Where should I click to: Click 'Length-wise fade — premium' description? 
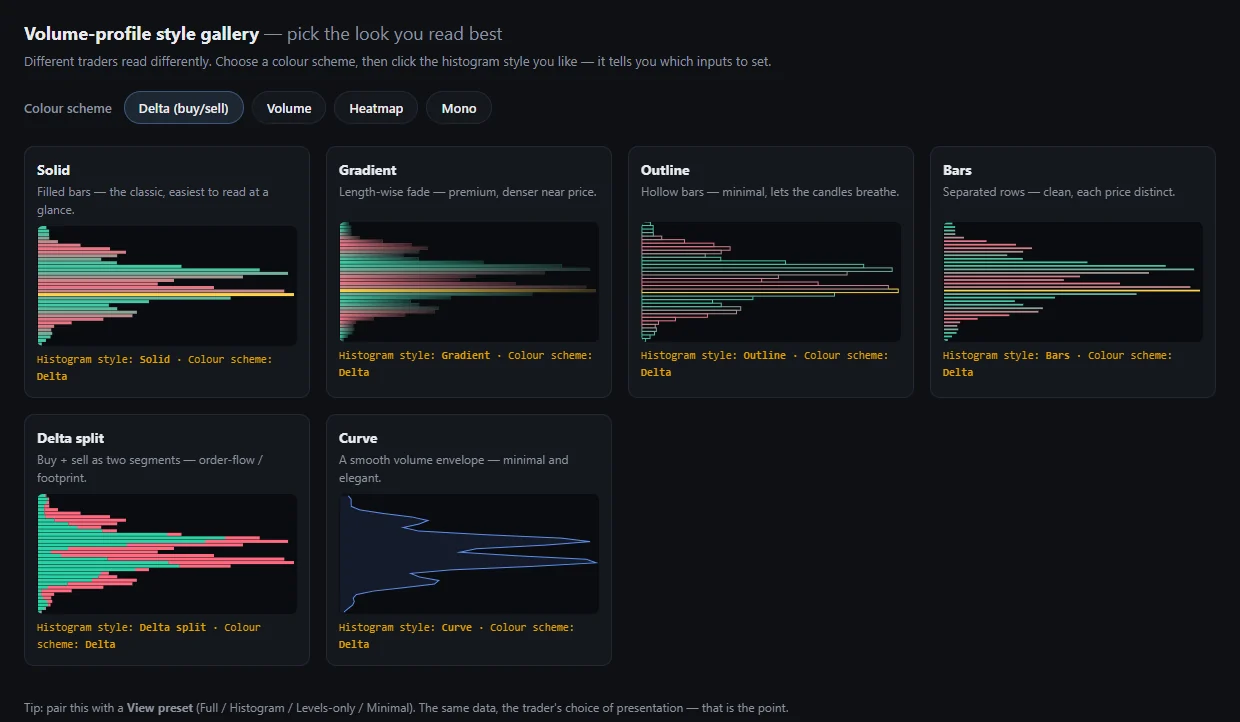[x=468, y=192]
